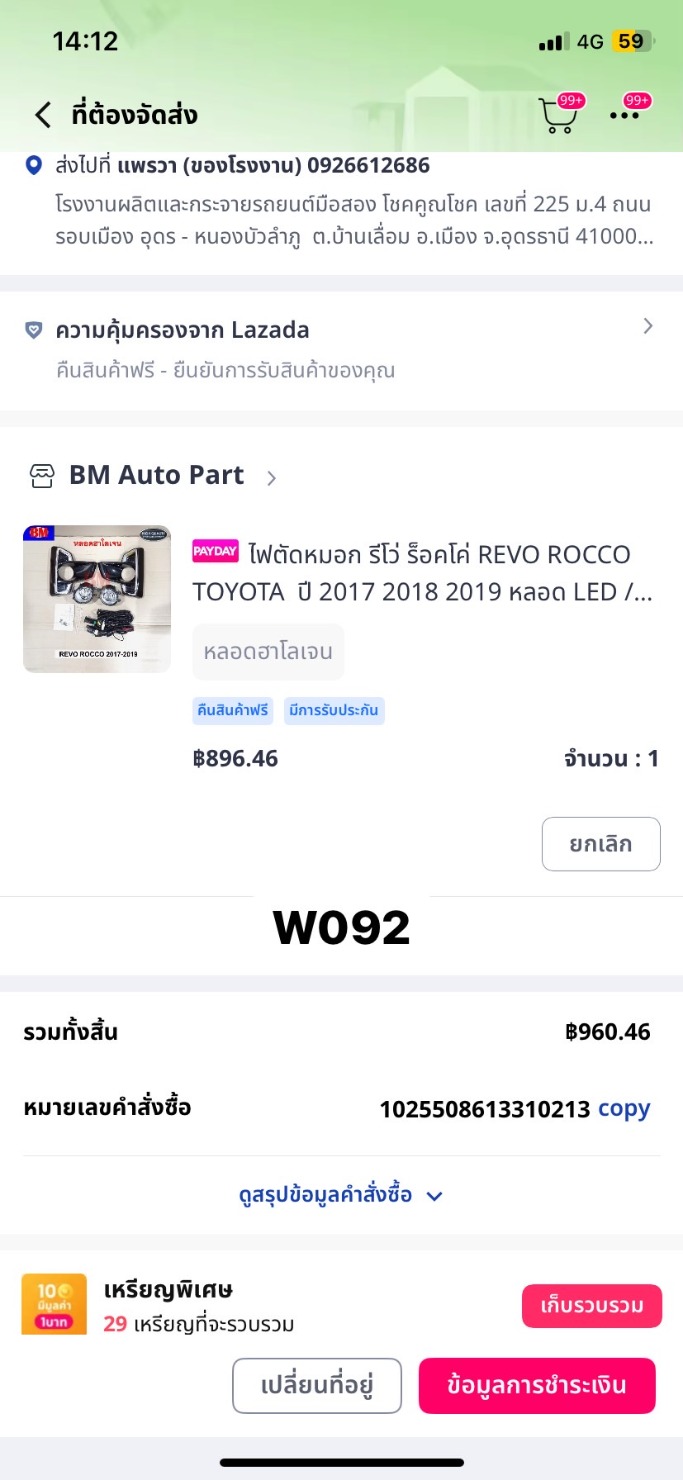
Task: Open the three-dot more menu
Action: click(x=624, y=115)
